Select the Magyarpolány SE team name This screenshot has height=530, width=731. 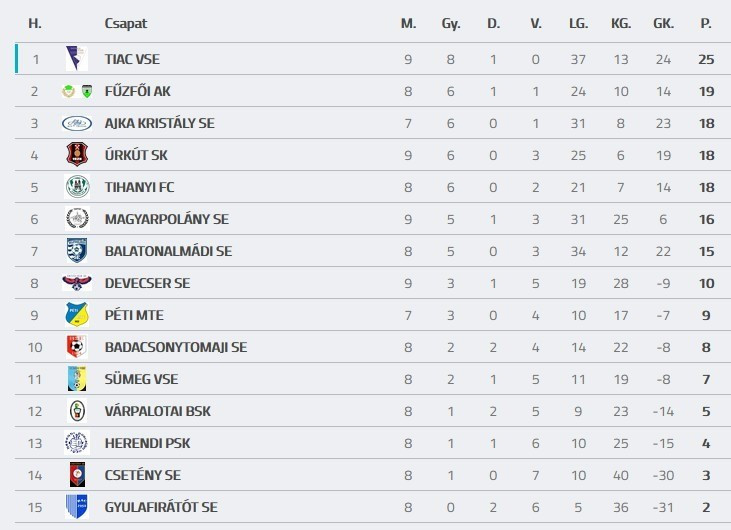[x=166, y=219]
